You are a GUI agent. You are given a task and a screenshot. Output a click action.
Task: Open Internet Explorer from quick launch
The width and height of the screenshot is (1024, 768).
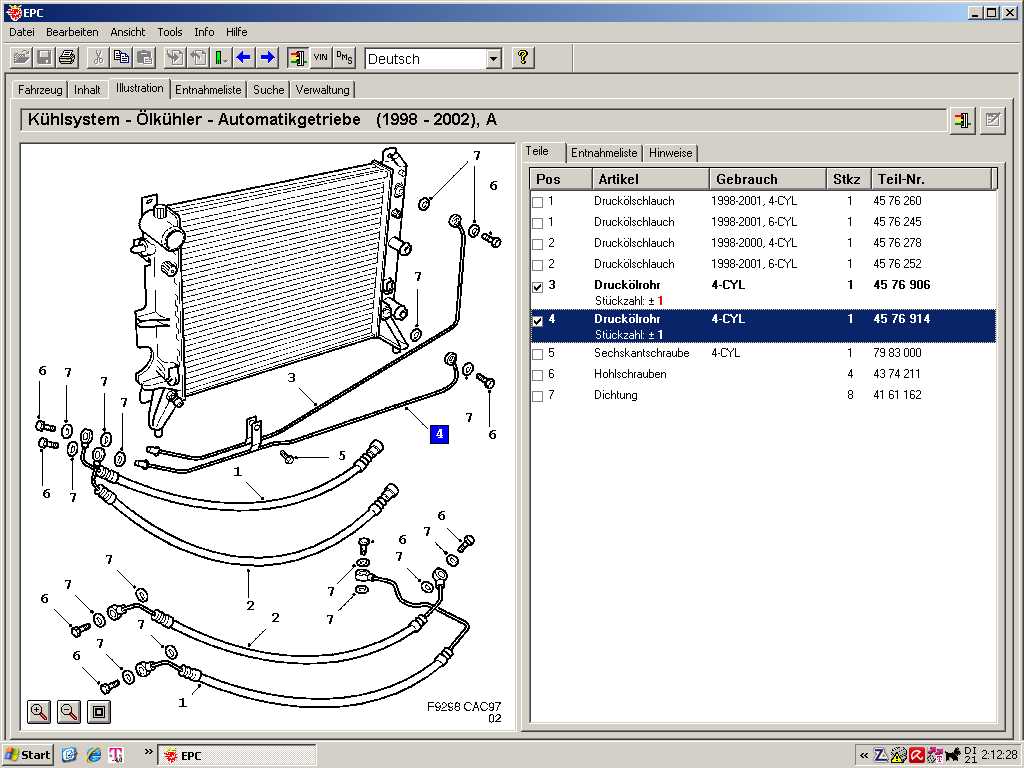coord(94,756)
